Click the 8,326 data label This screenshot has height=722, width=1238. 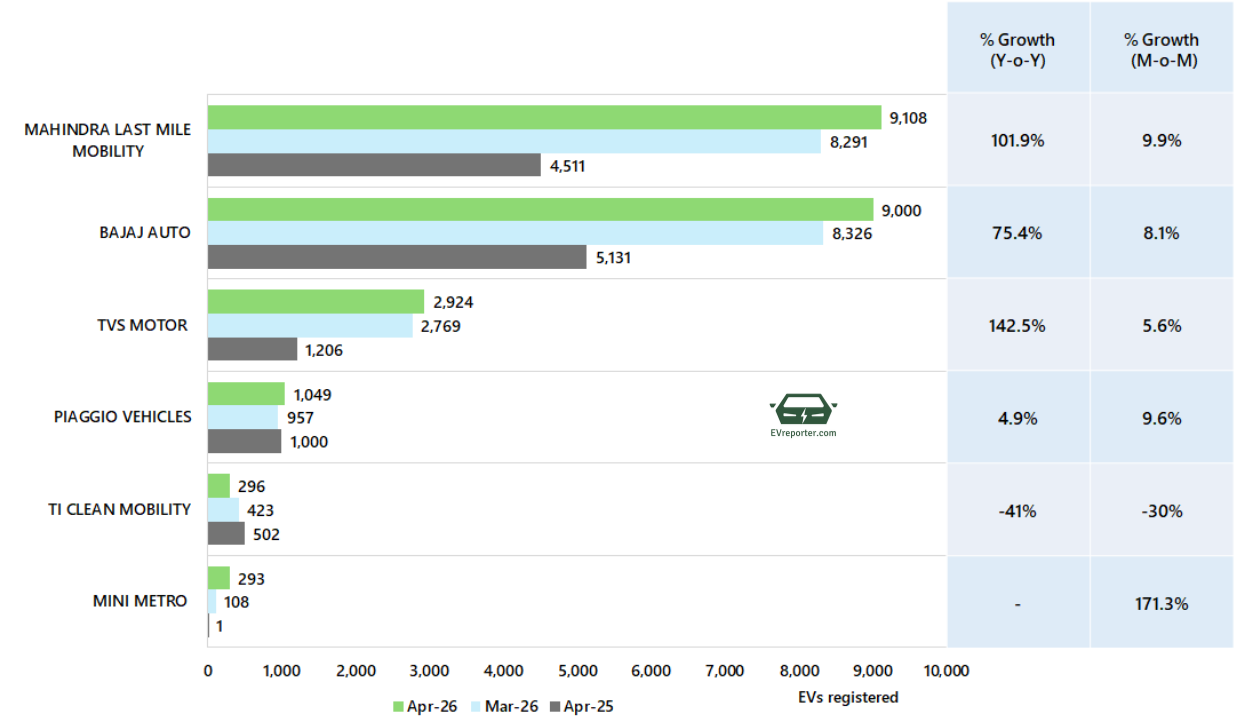click(850, 234)
